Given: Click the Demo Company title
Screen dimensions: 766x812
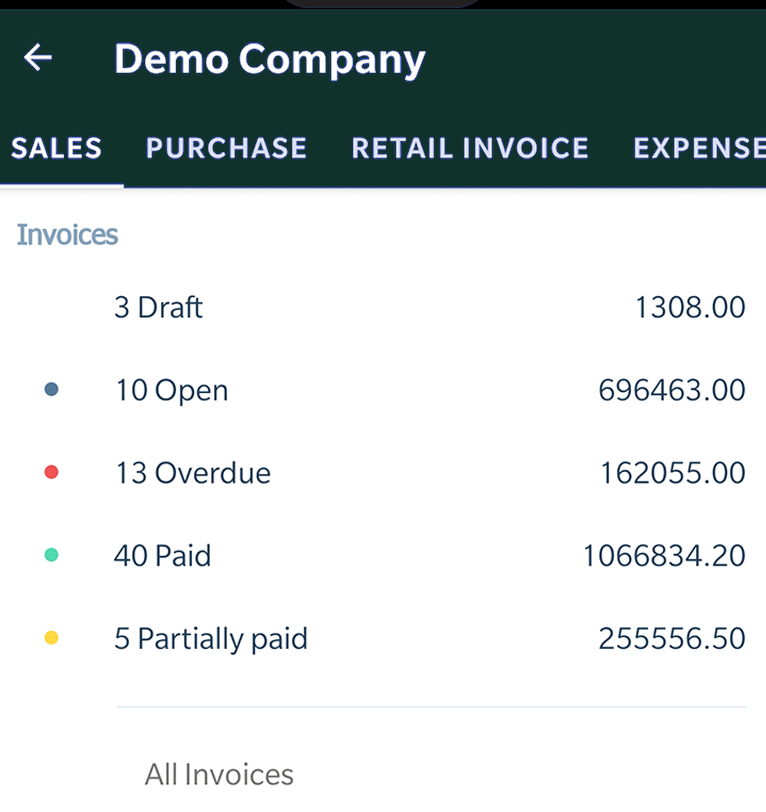Looking at the screenshot, I should [270, 59].
